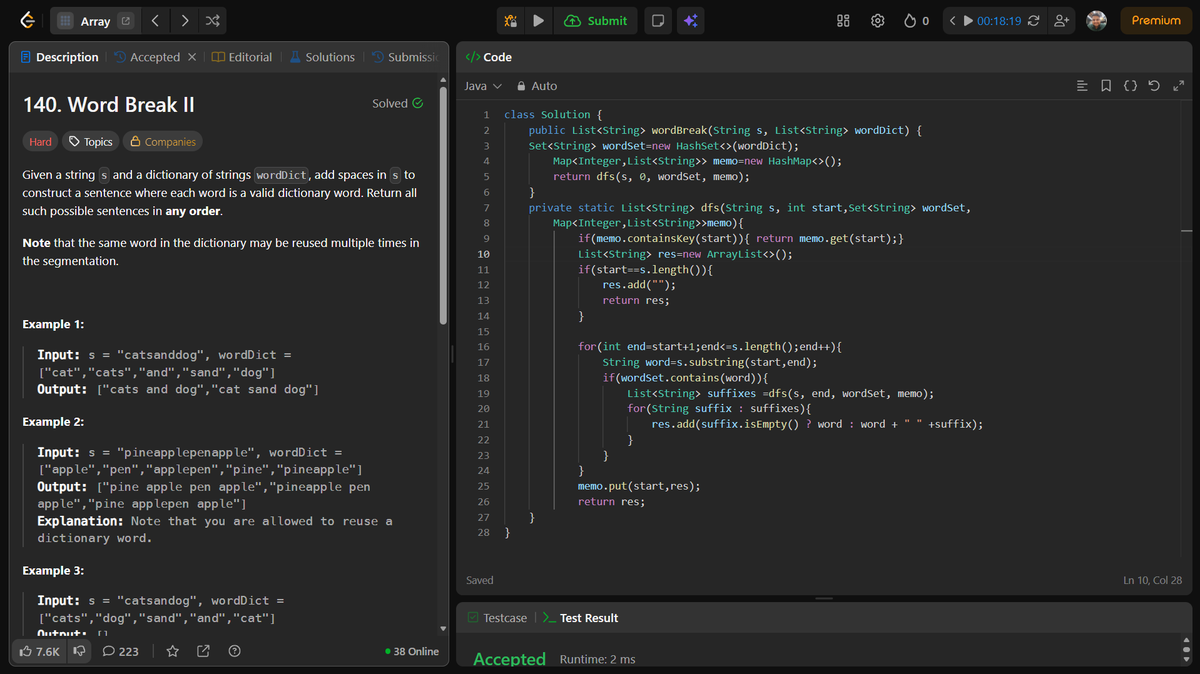Reset the timer with refresh icon
This screenshot has height=674, width=1200.
tap(1034, 21)
